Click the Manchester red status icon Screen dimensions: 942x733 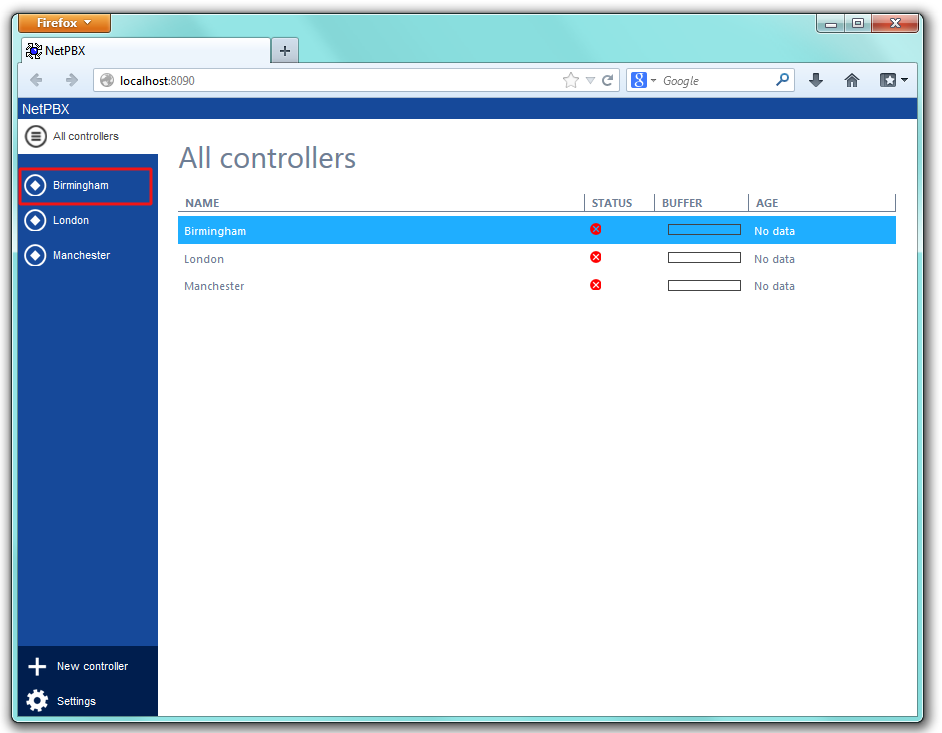click(x=596, y=285)
